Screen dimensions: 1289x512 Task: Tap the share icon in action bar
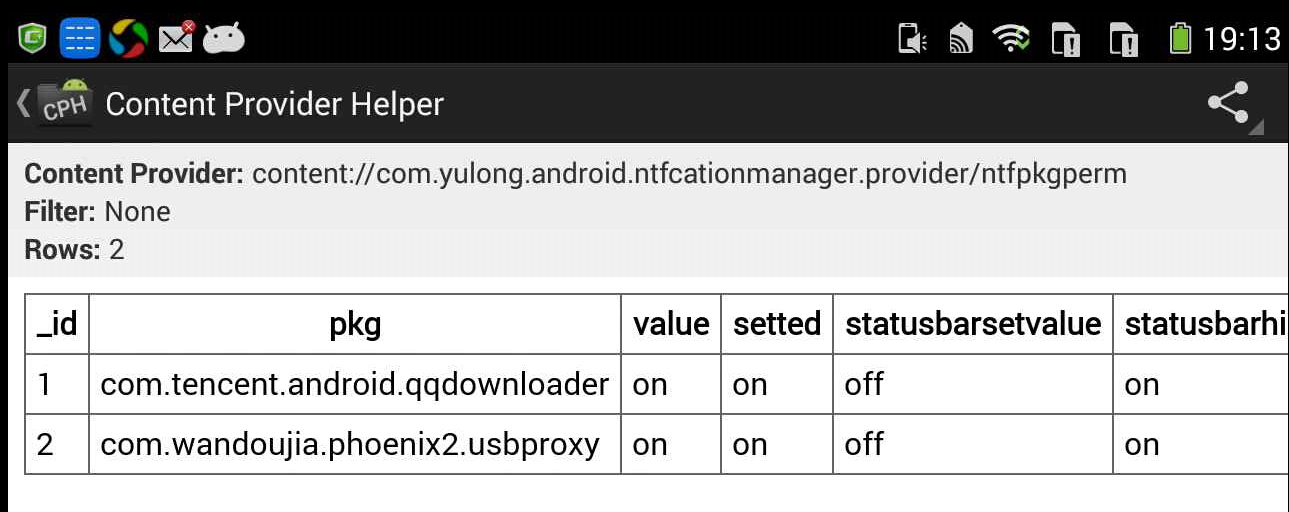[x=1229, y=102]
